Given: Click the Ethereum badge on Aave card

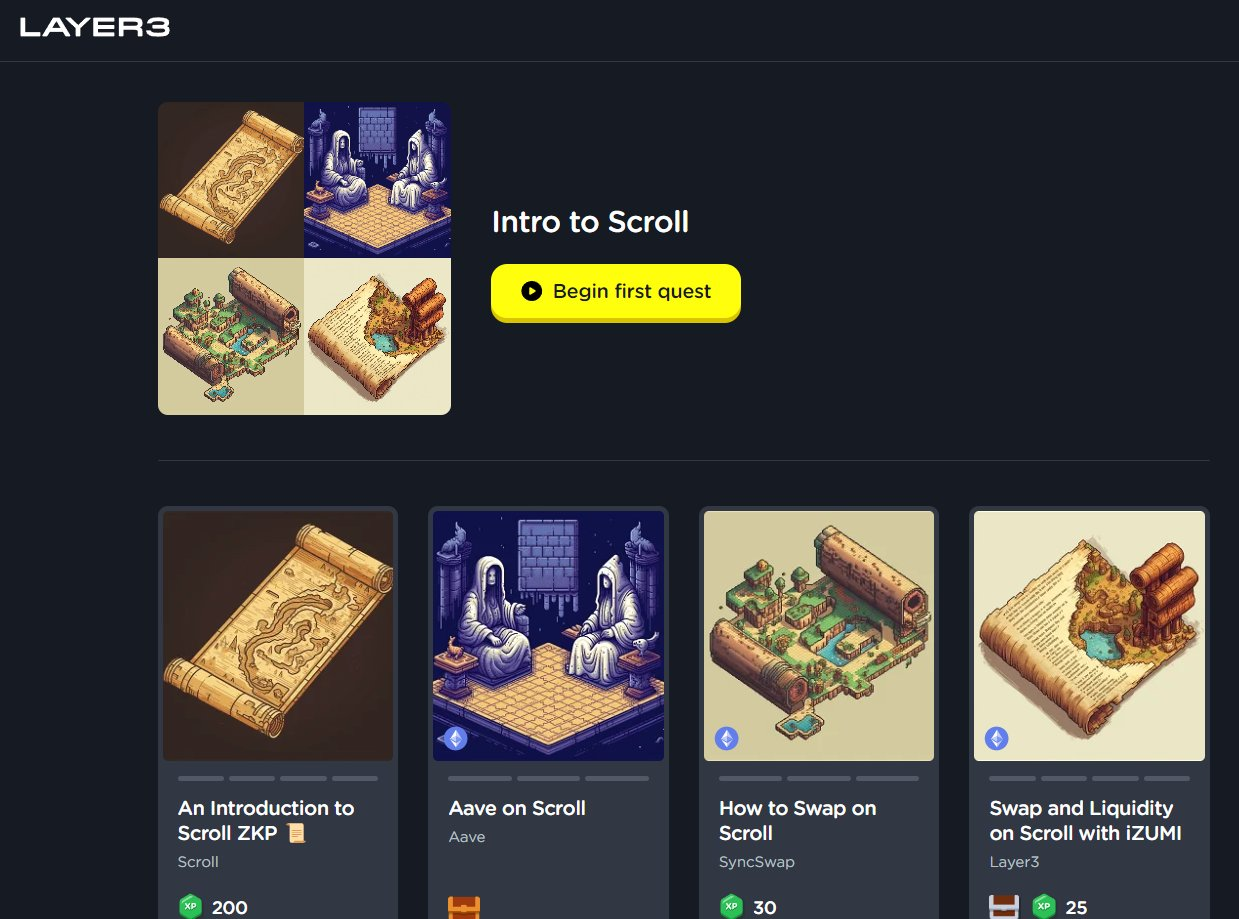Looking at the screenshot, I should click(455, 739).
